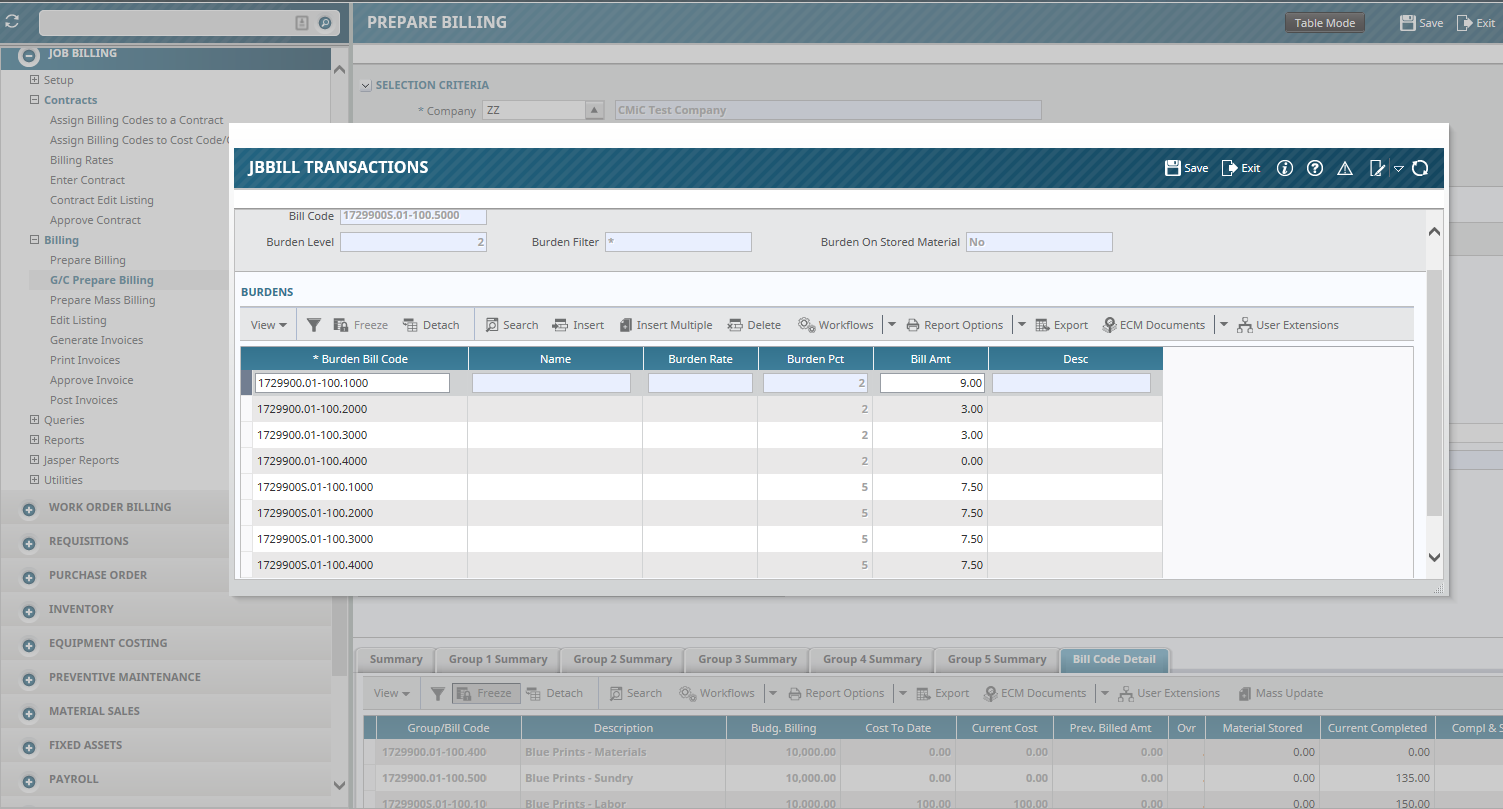Select the Detach icon in Burdens panel

(431, 324)
